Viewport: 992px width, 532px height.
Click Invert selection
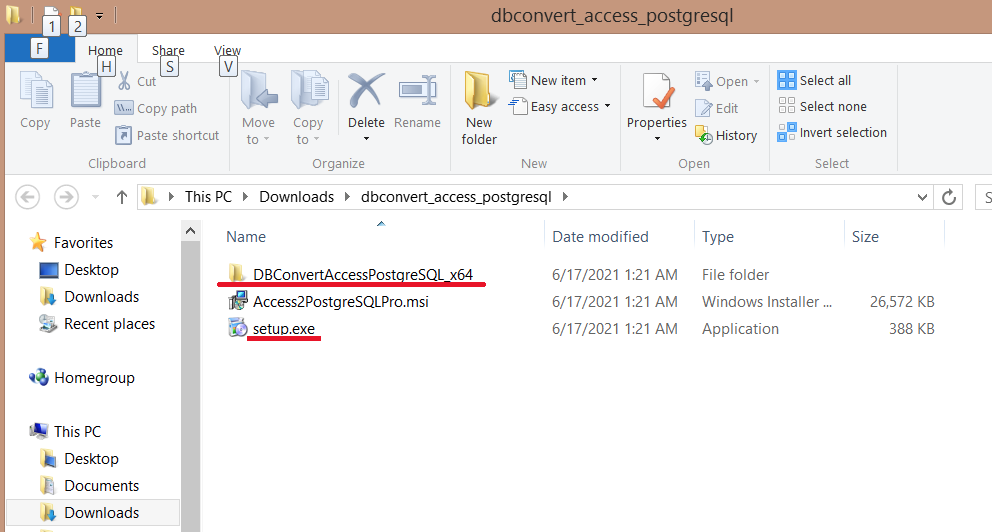point(832,132)
